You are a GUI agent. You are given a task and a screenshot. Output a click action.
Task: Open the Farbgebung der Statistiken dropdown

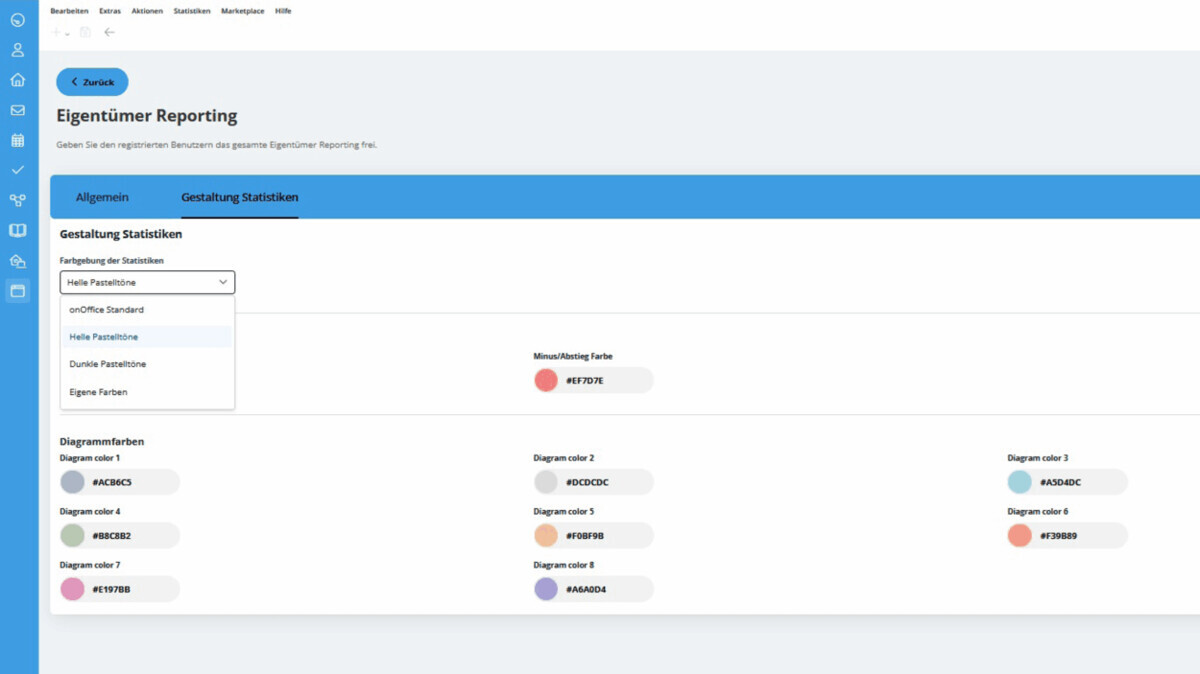tap(146, 282)
